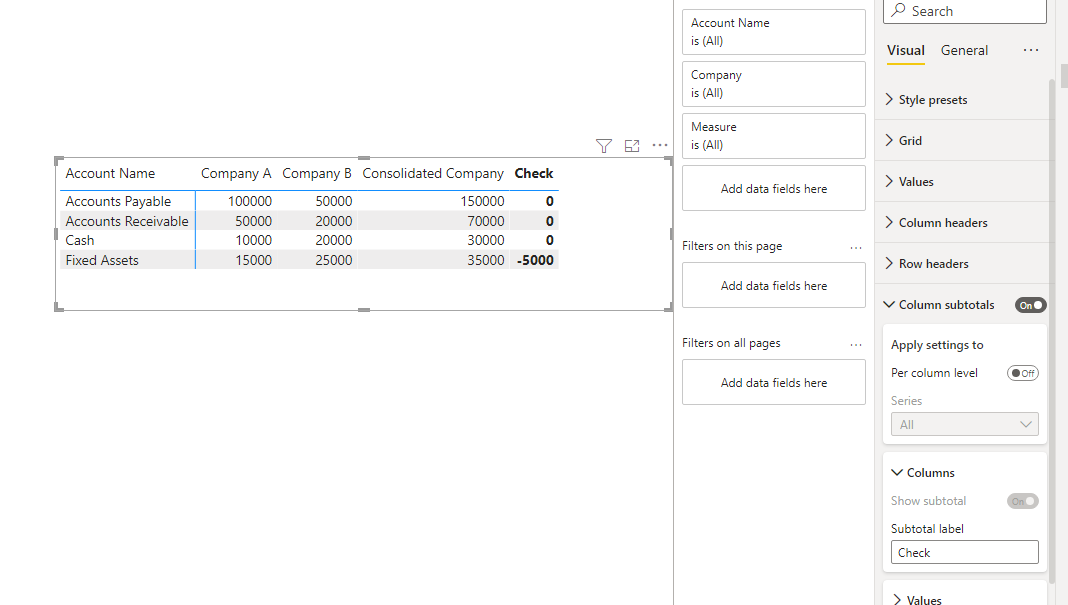Switch to the General tab
Screen dimensions: 1068x605
(964, 50)
